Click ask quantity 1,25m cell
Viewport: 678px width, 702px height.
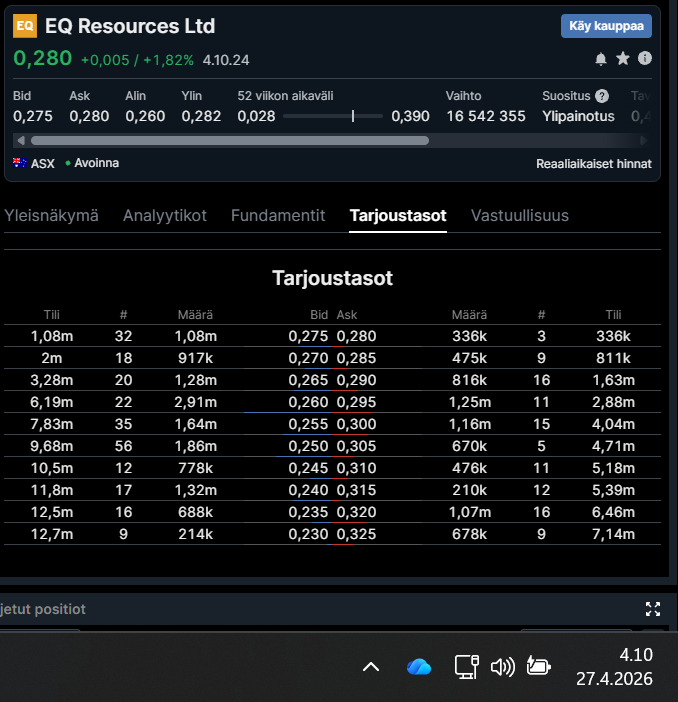click(x=470, y=402)
